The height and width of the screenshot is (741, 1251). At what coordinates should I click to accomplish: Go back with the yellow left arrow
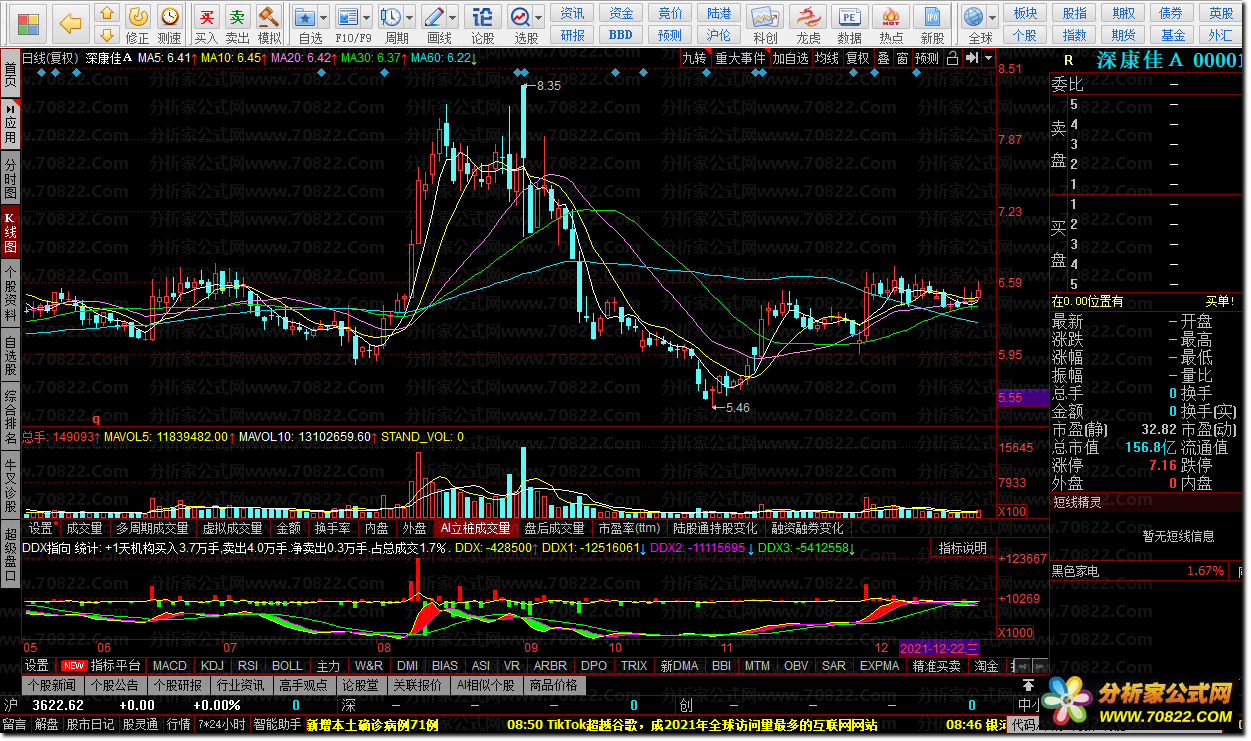click(70, 22)
